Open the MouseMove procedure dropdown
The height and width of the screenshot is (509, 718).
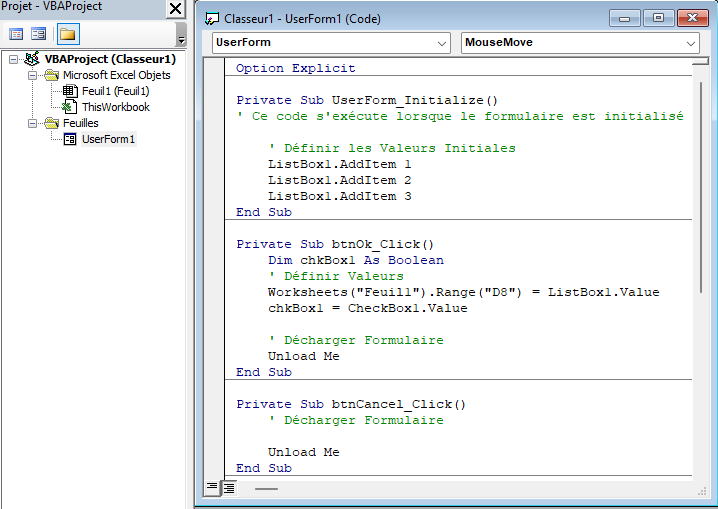coord(691,43)
